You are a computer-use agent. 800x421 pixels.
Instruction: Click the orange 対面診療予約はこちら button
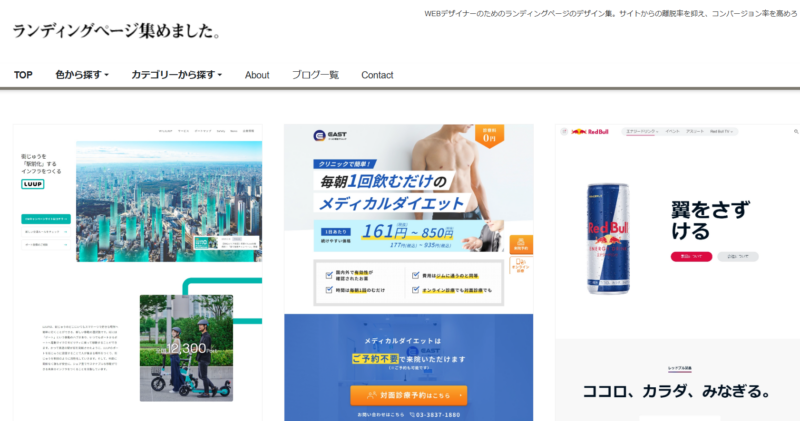(409, 395)
